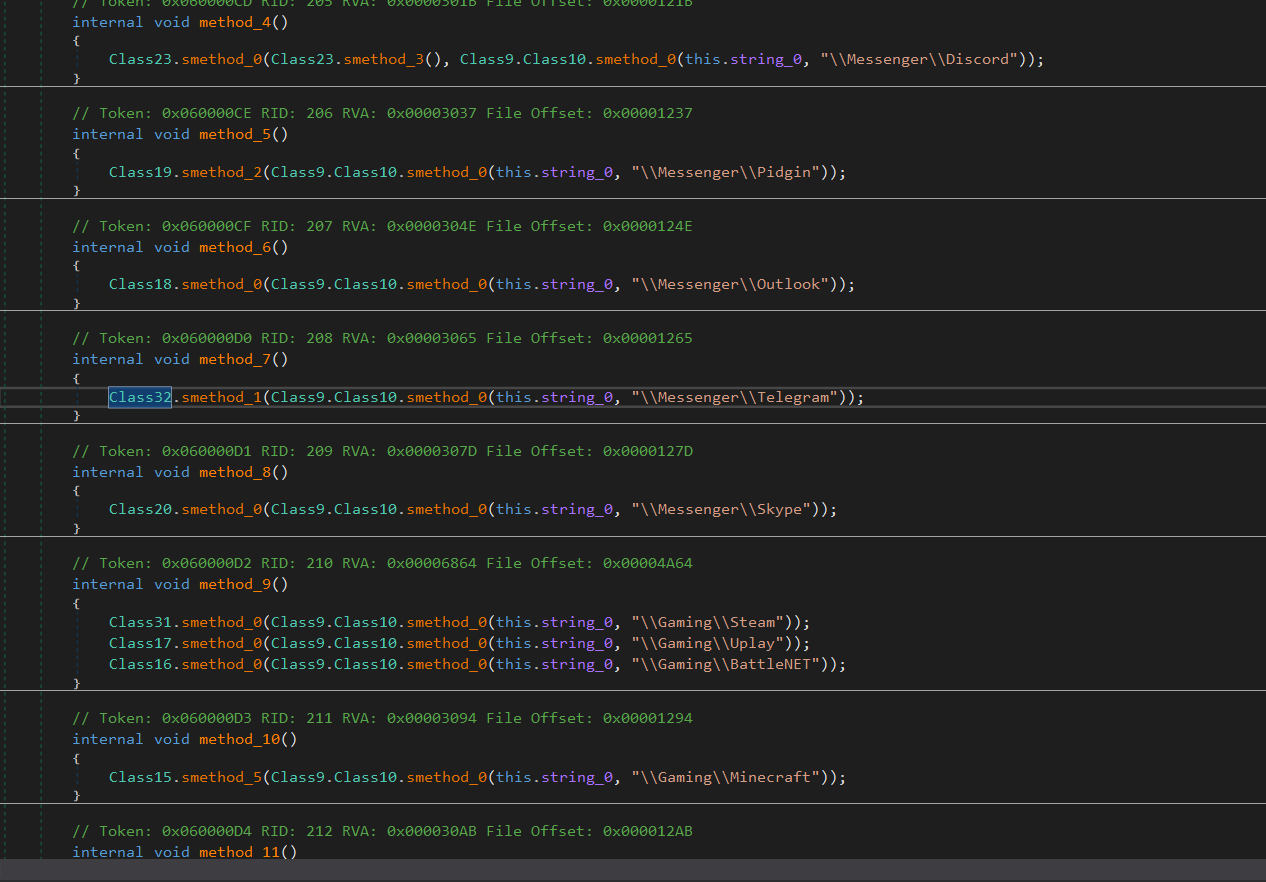Viewport: 1266px width, 882px height.
Task: Open the smethod_2 call on Class19
Action: [x=221, y=172]
